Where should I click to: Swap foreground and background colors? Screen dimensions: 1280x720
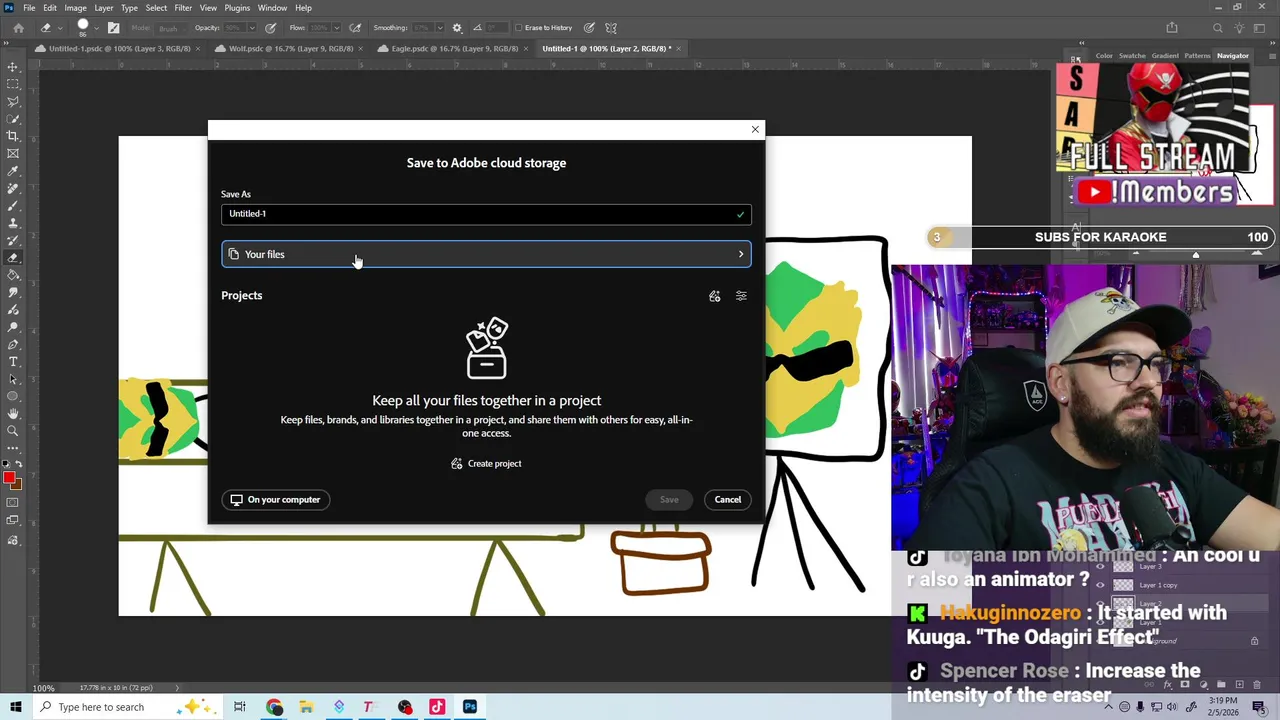(19, 464)
